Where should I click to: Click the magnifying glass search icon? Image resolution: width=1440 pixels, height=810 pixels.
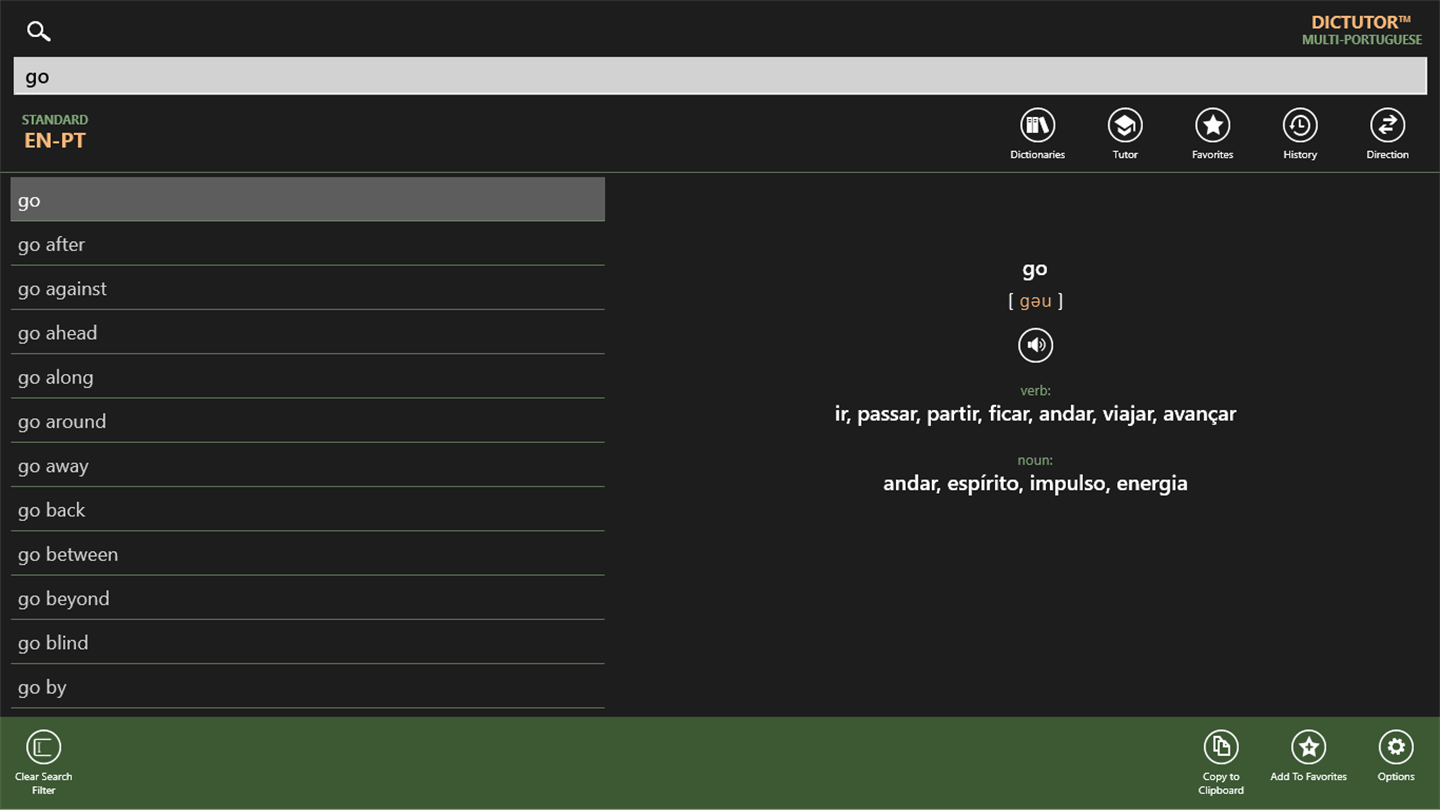pyautogui.click(x=39, y=32)
